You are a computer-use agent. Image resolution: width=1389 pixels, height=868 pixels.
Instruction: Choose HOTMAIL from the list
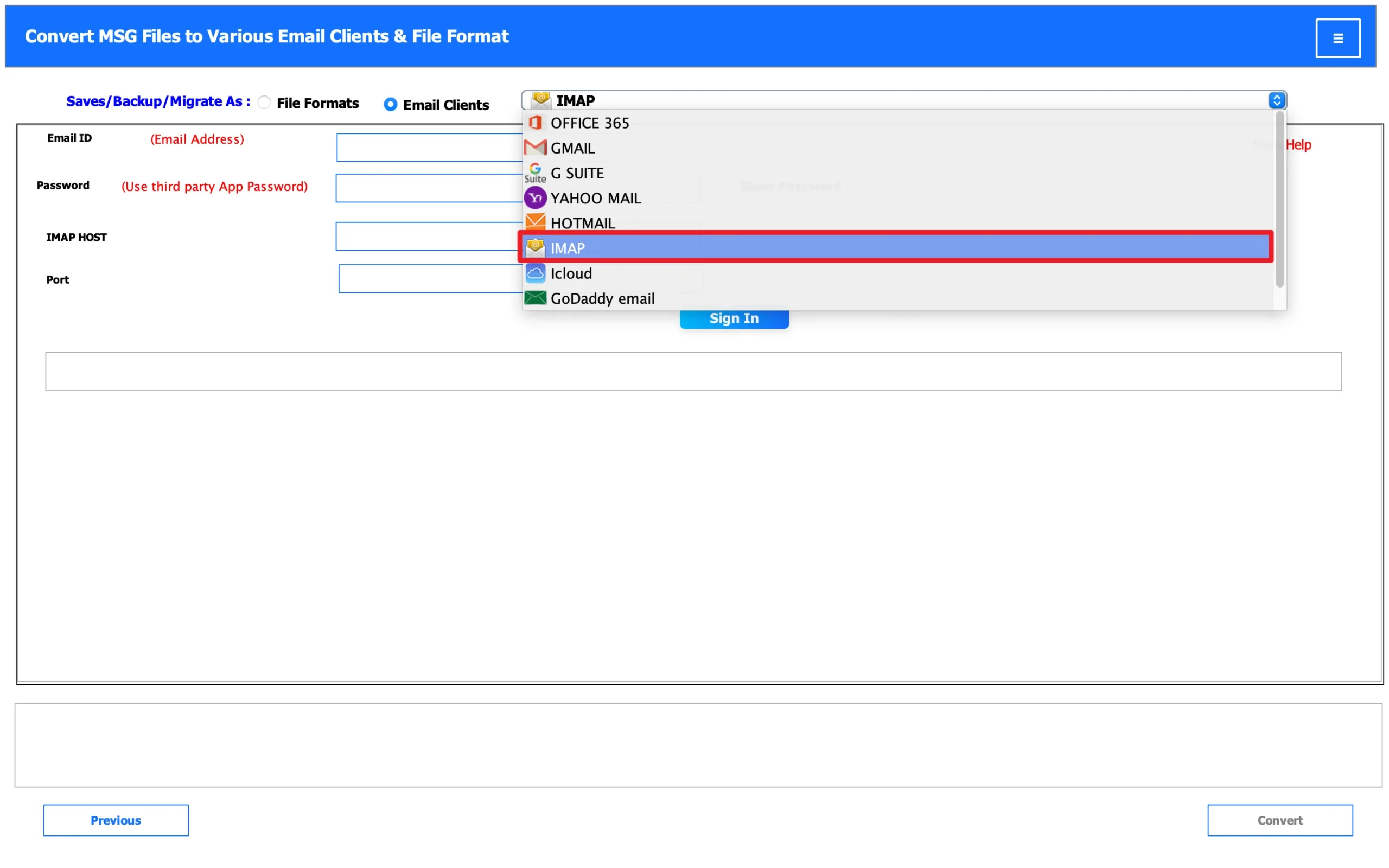point(897,222)
